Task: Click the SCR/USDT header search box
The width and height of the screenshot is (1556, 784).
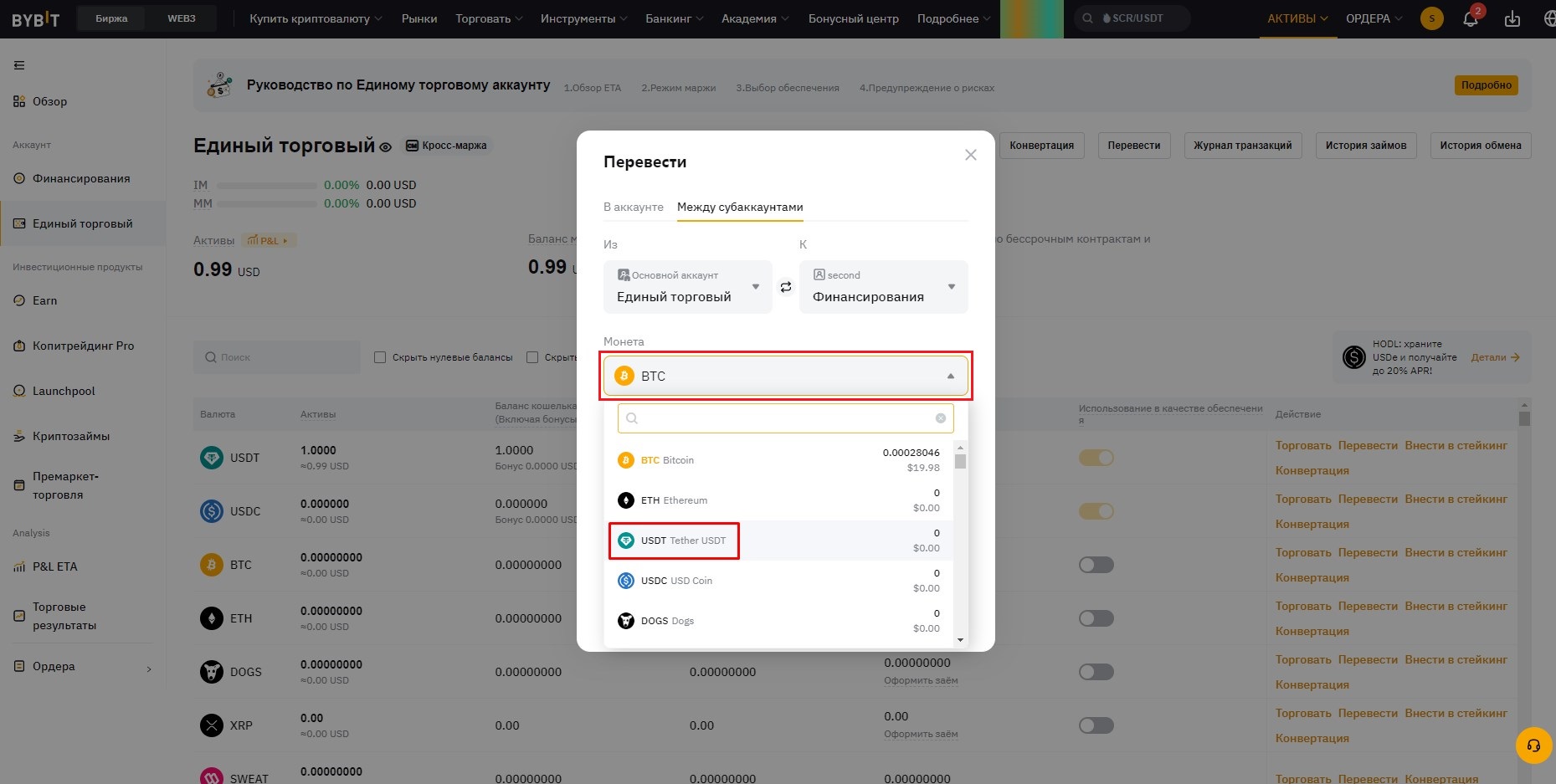Action: click(1132, 18)
